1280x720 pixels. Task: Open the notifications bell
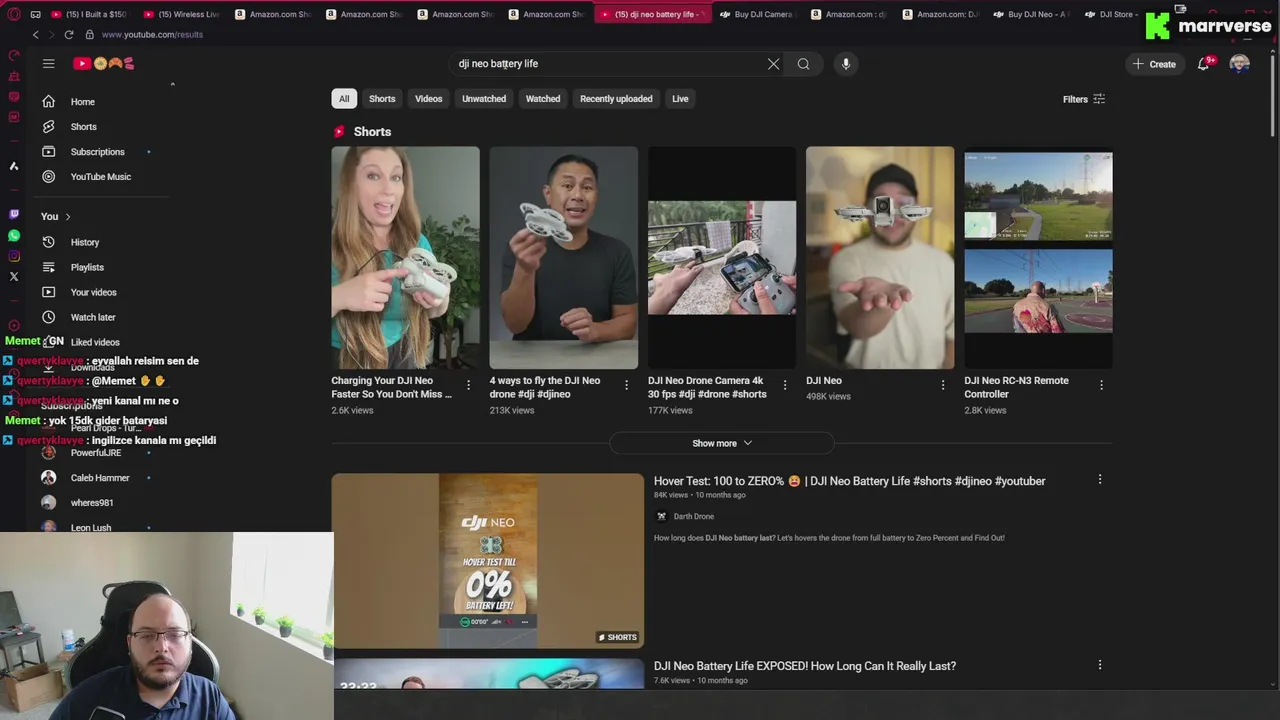pyautogui.click(x=1204, y=64)
